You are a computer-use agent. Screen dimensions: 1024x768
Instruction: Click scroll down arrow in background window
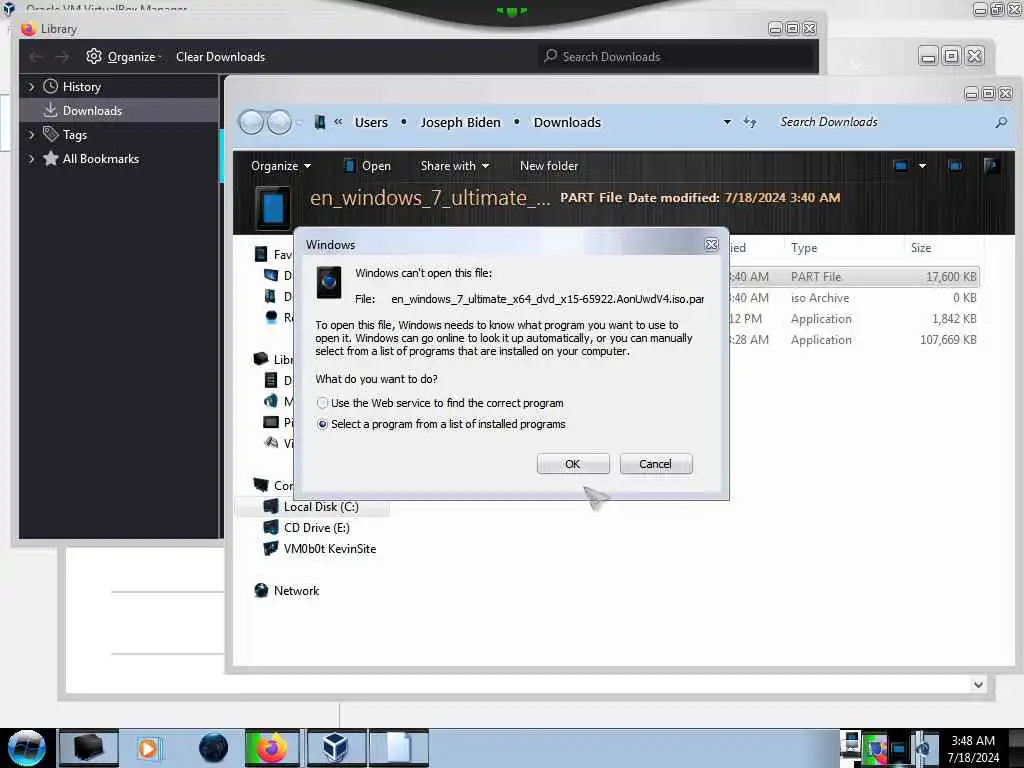click(978, 684)
